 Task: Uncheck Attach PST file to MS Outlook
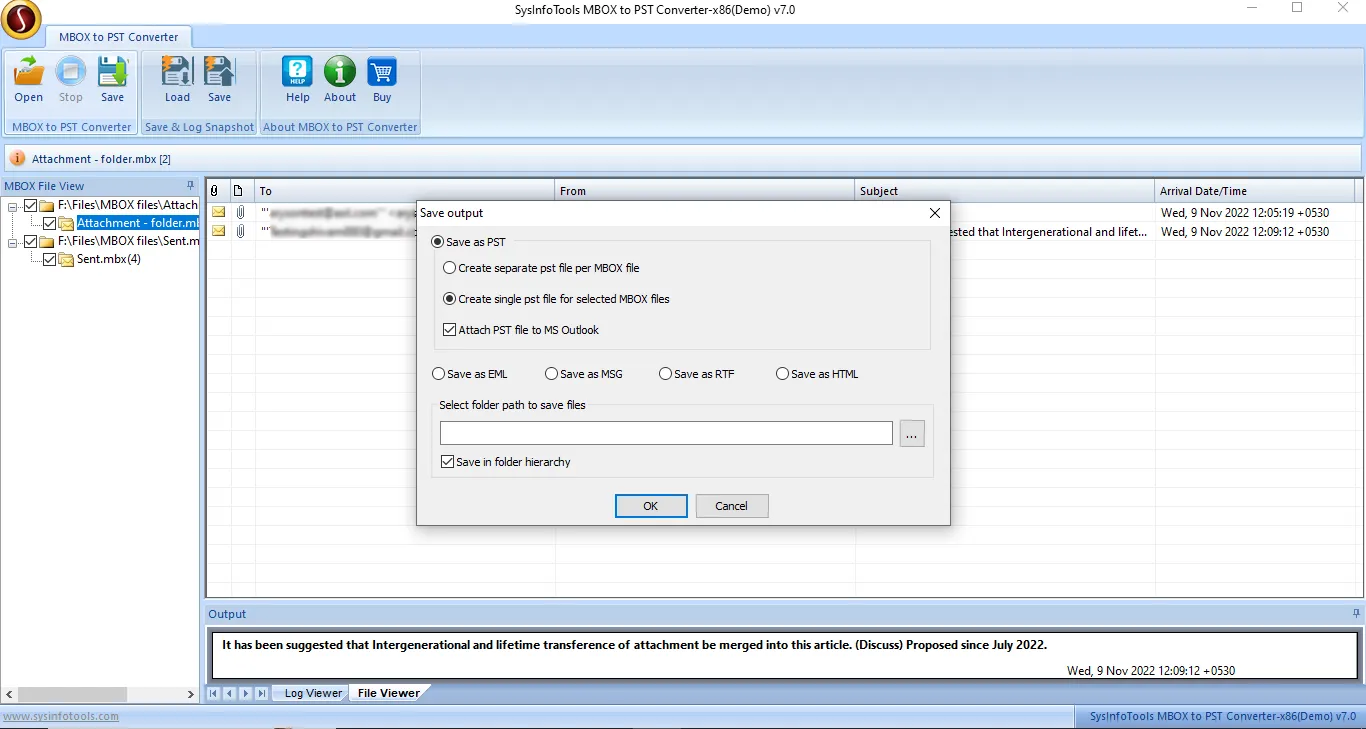pyautogui.click(x=450, y=330)
